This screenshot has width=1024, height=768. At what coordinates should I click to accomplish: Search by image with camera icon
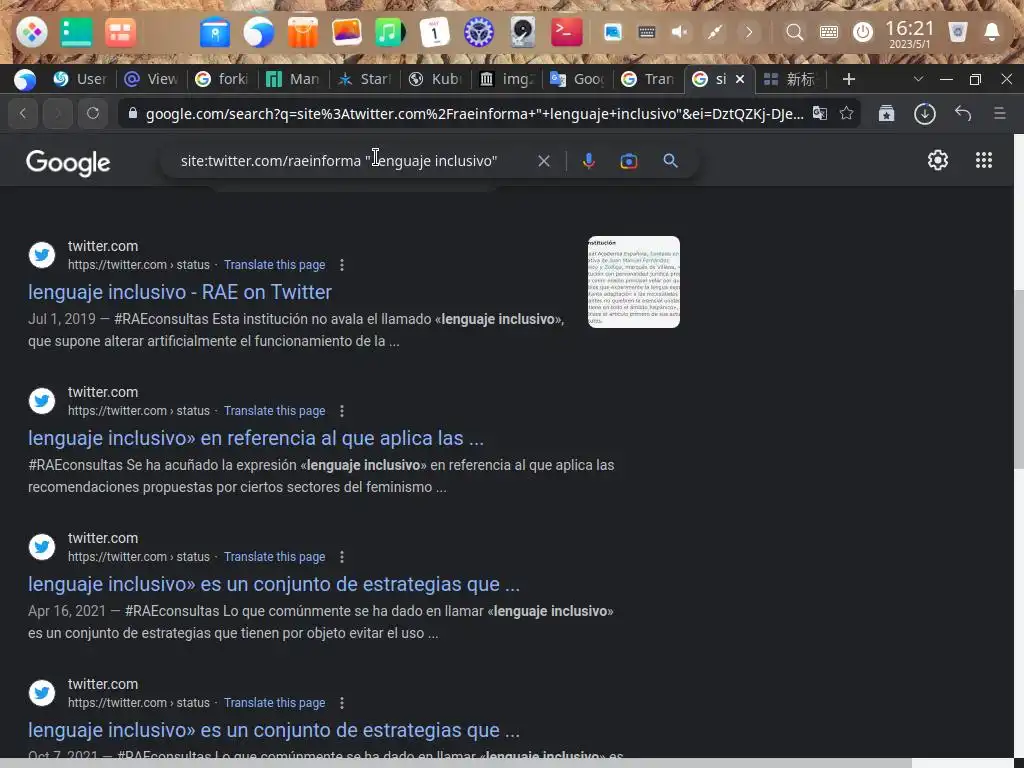point(628,161)
